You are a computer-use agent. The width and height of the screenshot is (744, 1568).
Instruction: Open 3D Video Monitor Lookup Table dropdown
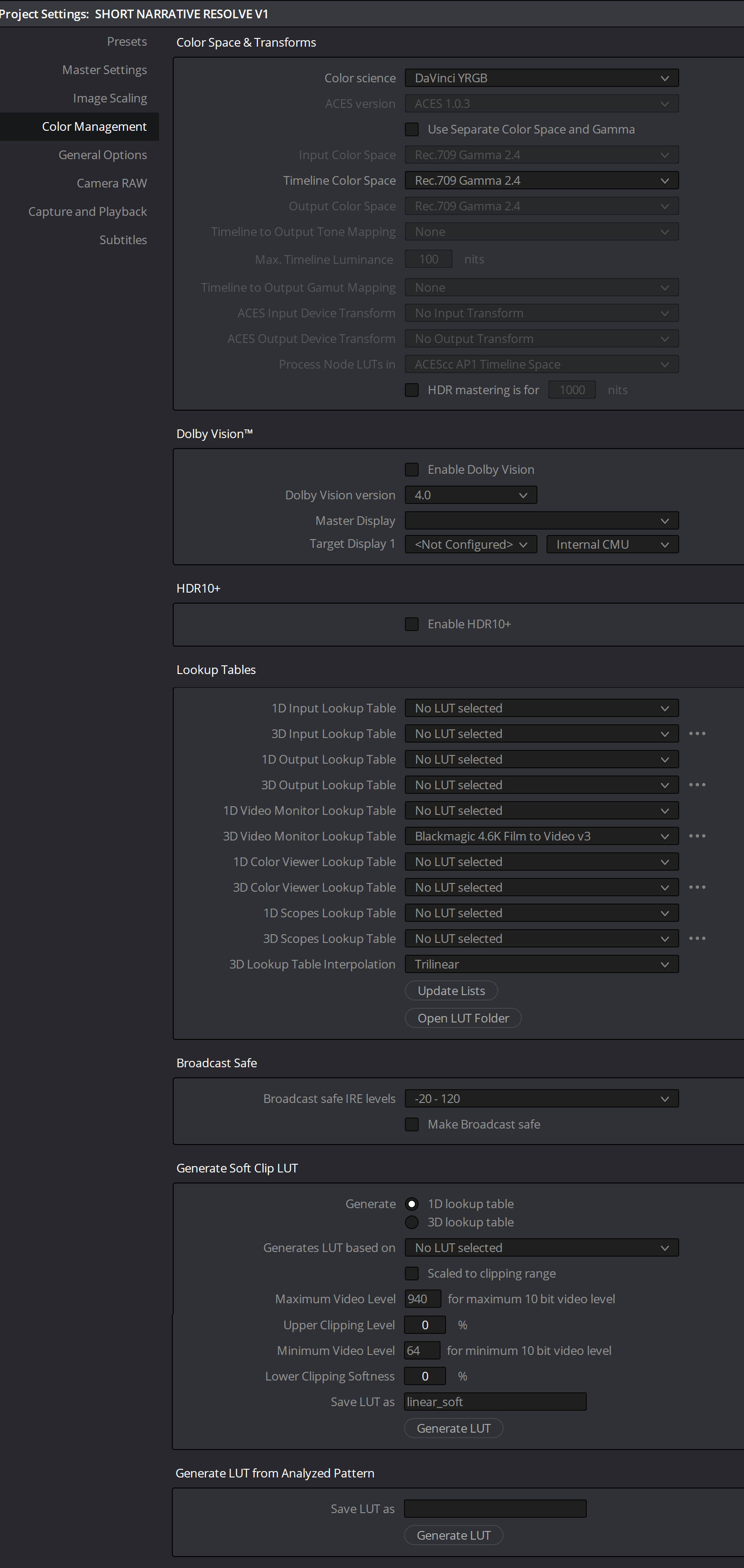(542, 836)
